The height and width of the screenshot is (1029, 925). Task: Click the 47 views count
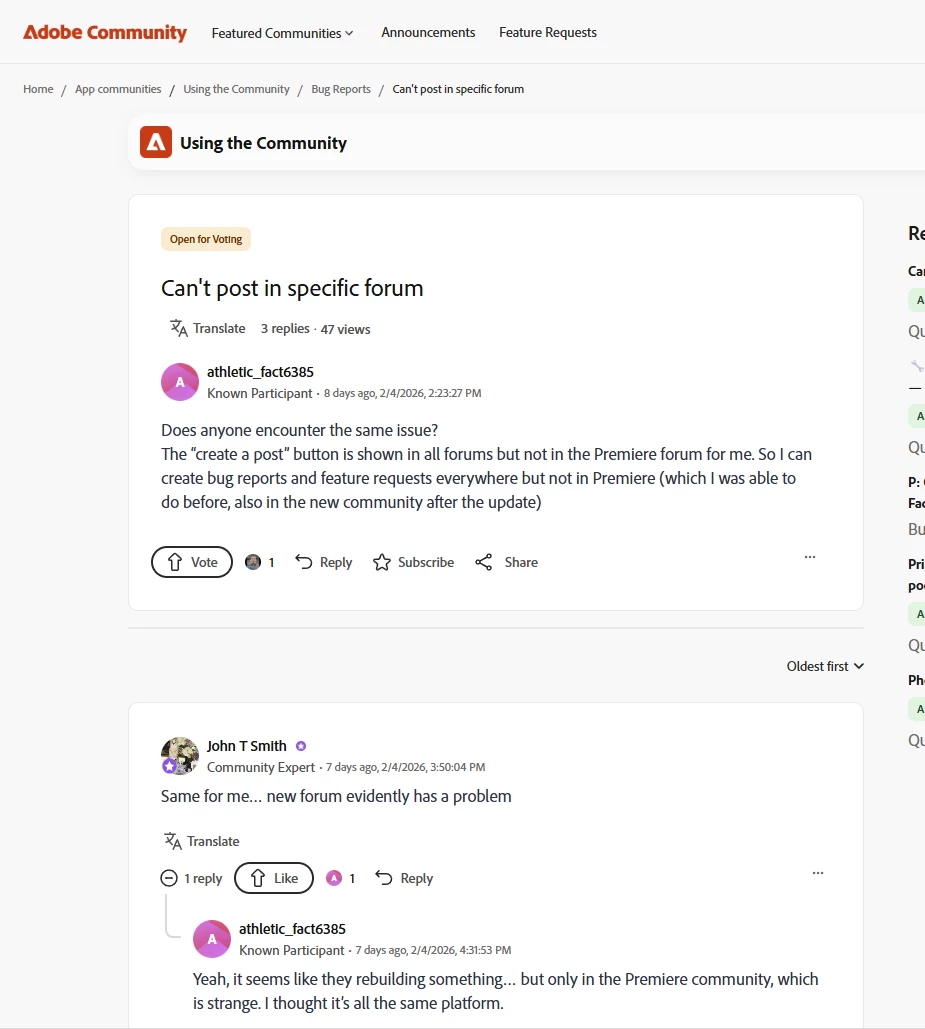[x=346, y=329]
